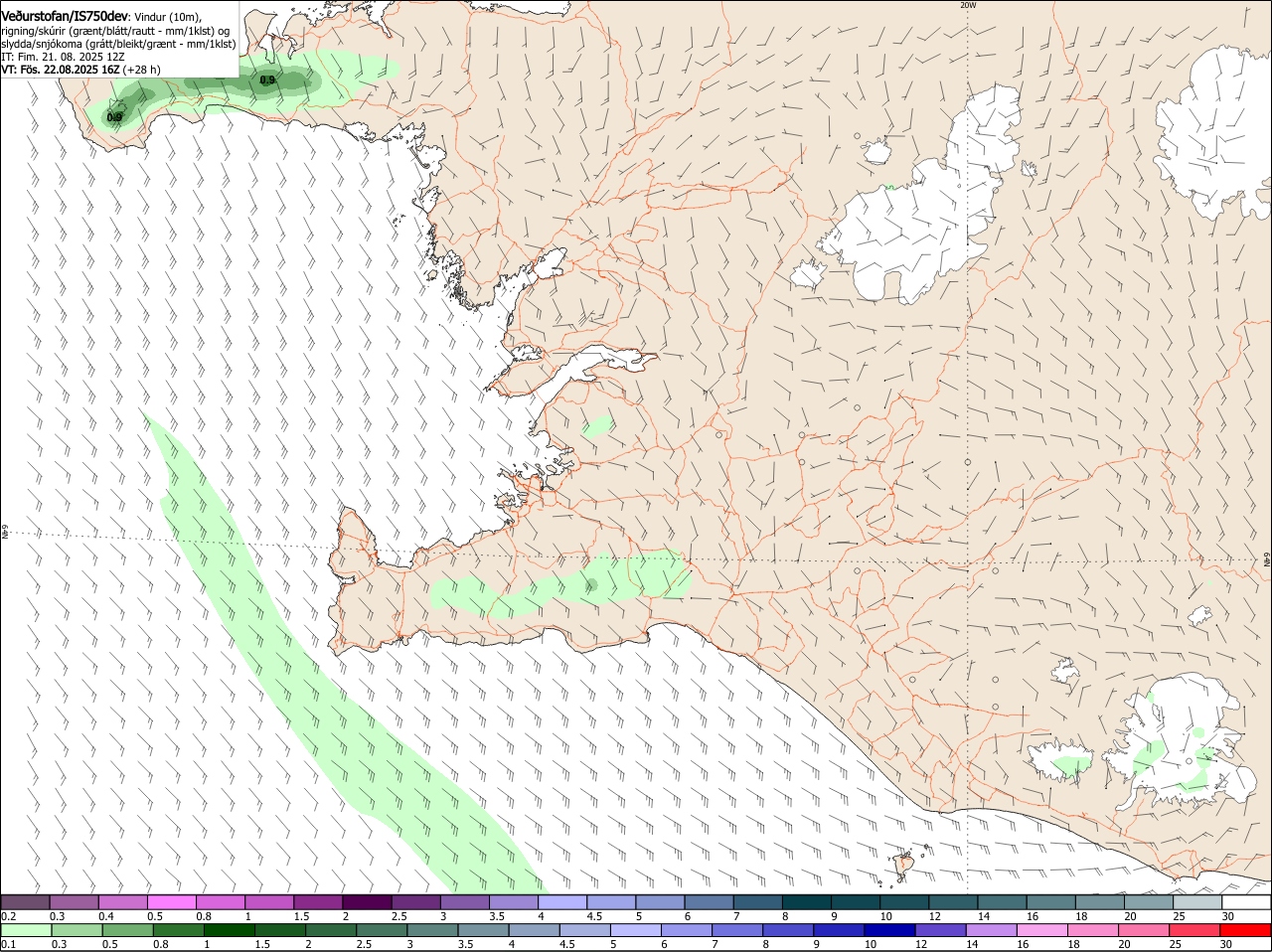Viewport: 1272px width, 952px height.
Task: Click the dark mauve 0.2 swatch in upper legend row
Action: point(25,902)
